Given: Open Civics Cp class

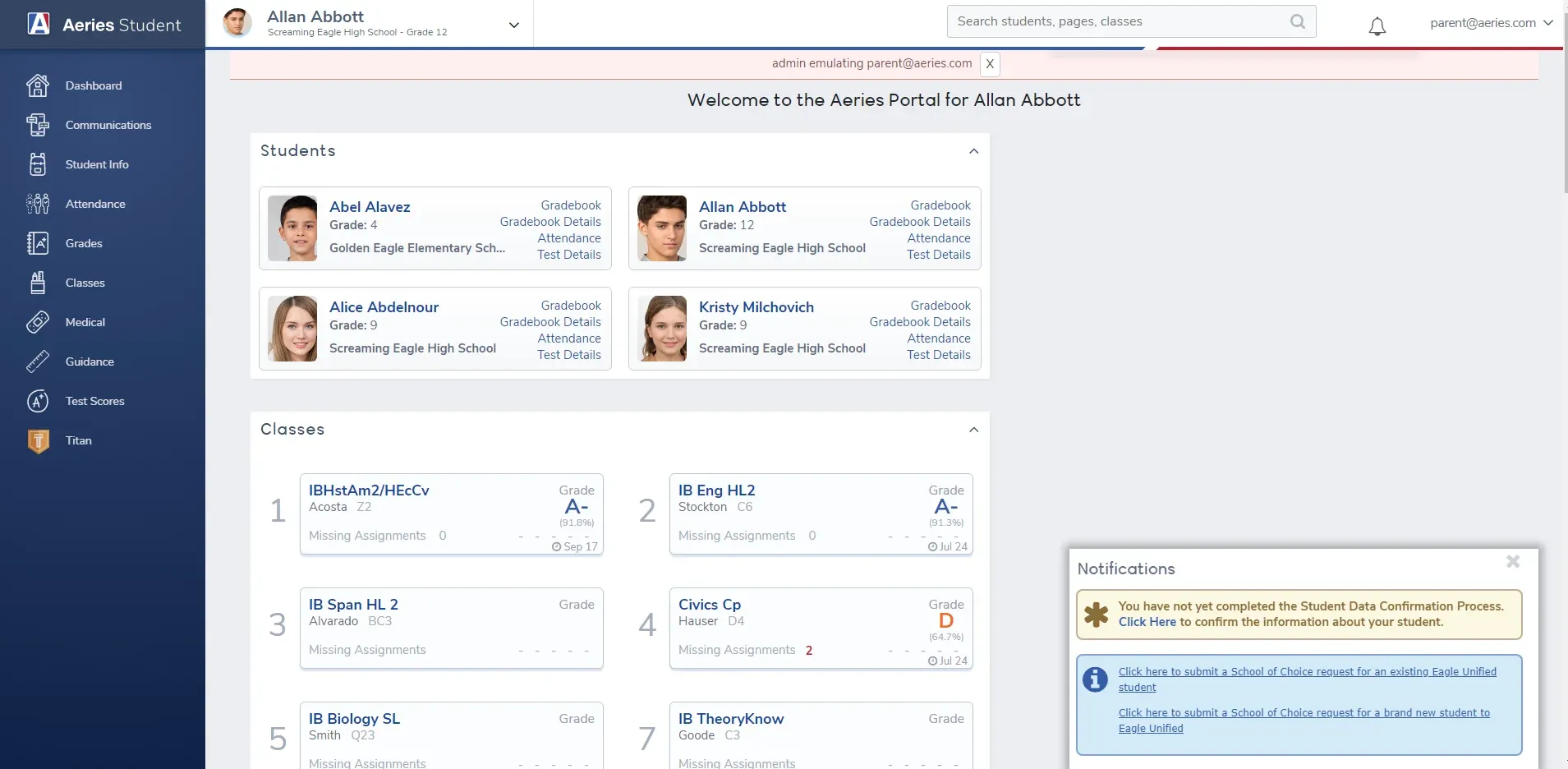Looking at the screenshot, I should [710, 605].
